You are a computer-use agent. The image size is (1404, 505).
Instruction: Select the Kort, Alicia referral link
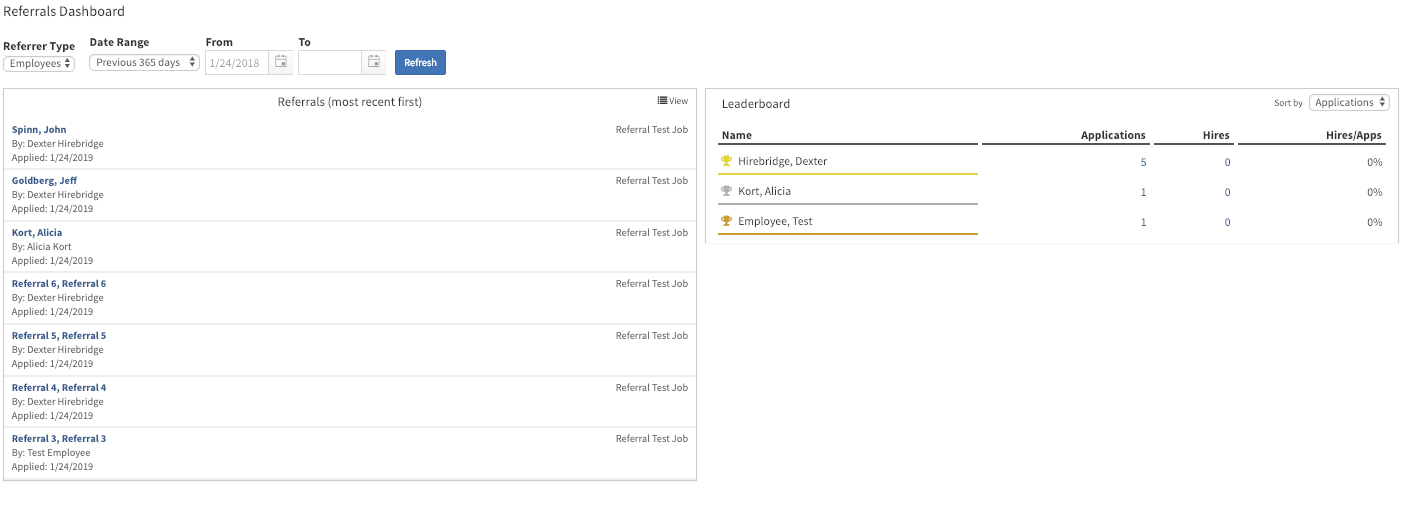[37, 233]
